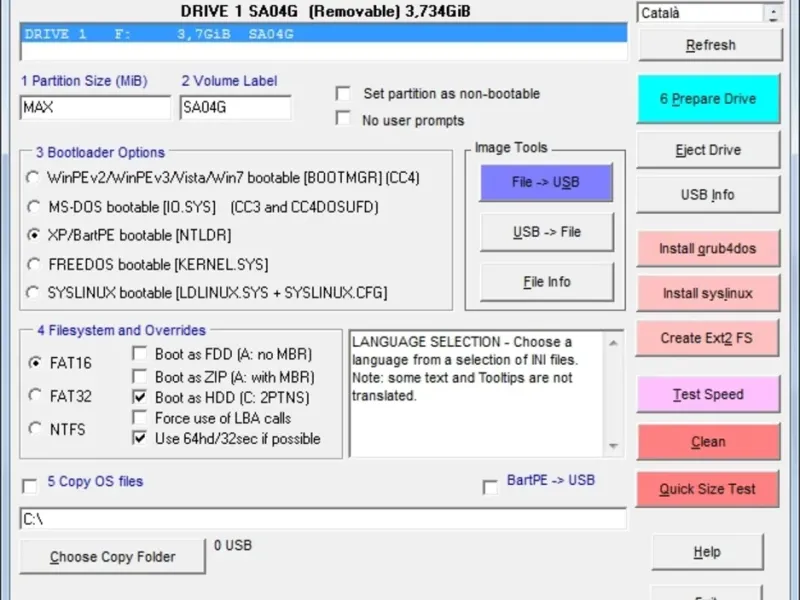Click Create Ext2 FS button
This screenshot has height=600, width=800.
(x=707, y=338)
